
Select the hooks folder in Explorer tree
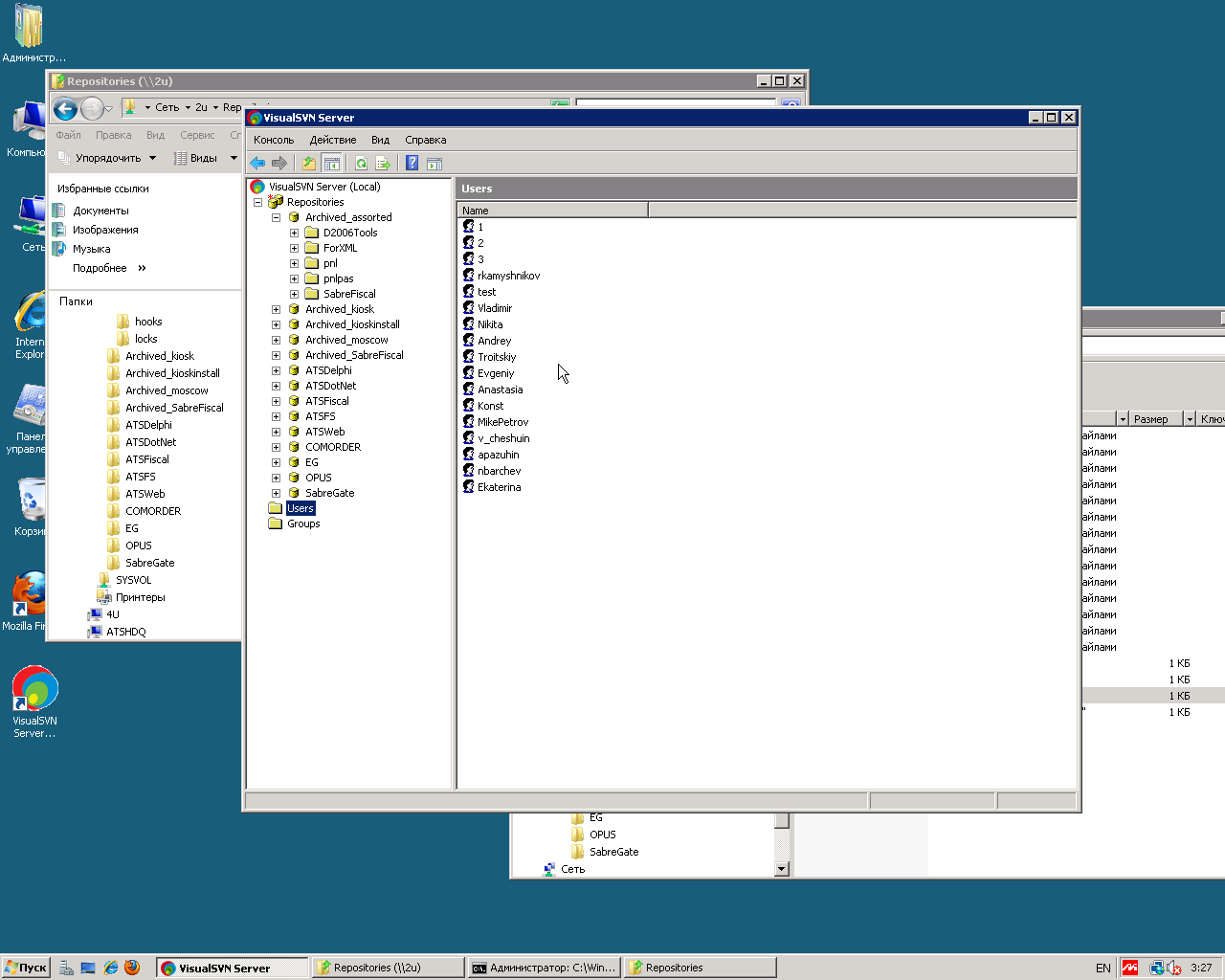coord(148,322)
